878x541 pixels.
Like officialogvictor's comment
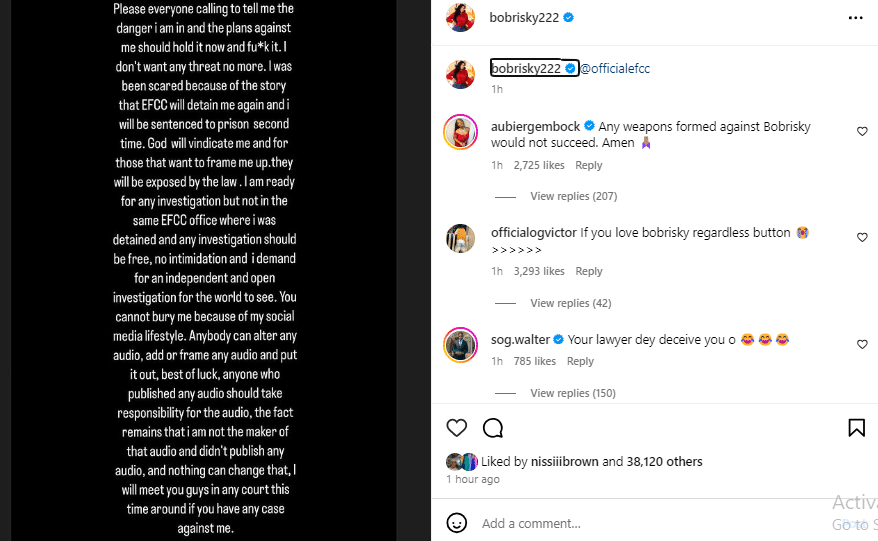[x=862, y=237]
